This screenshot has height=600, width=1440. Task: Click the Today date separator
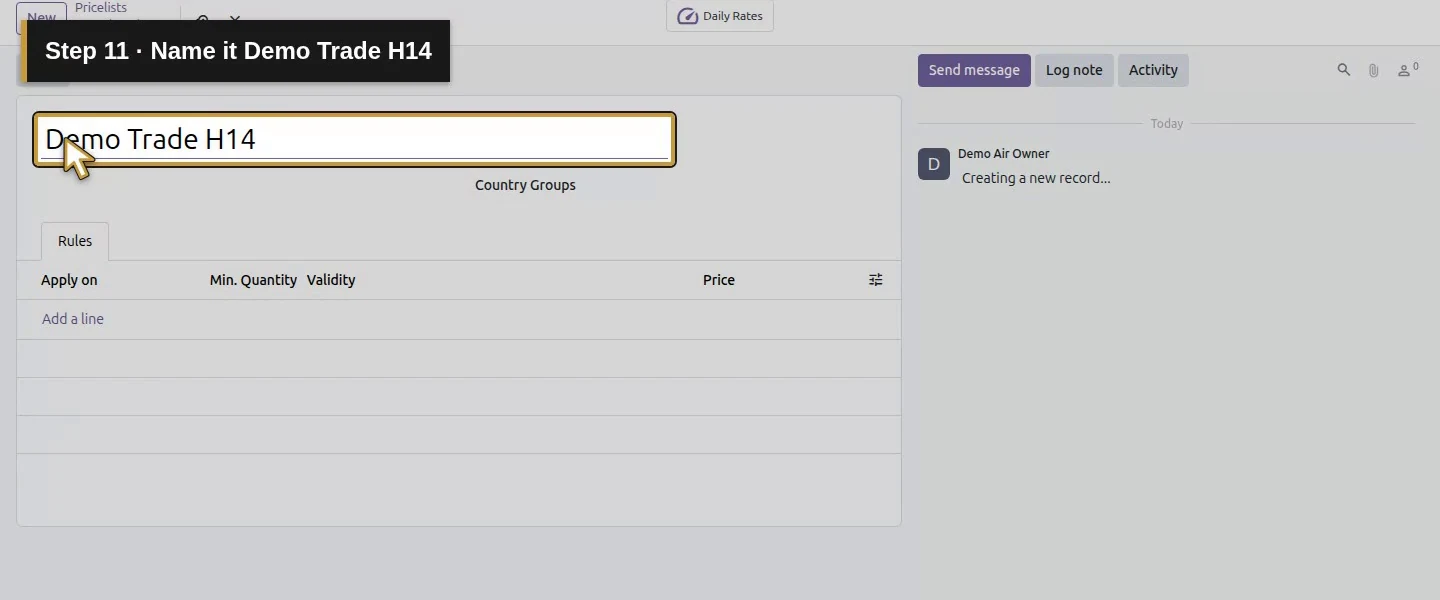tap(1167, 124)
